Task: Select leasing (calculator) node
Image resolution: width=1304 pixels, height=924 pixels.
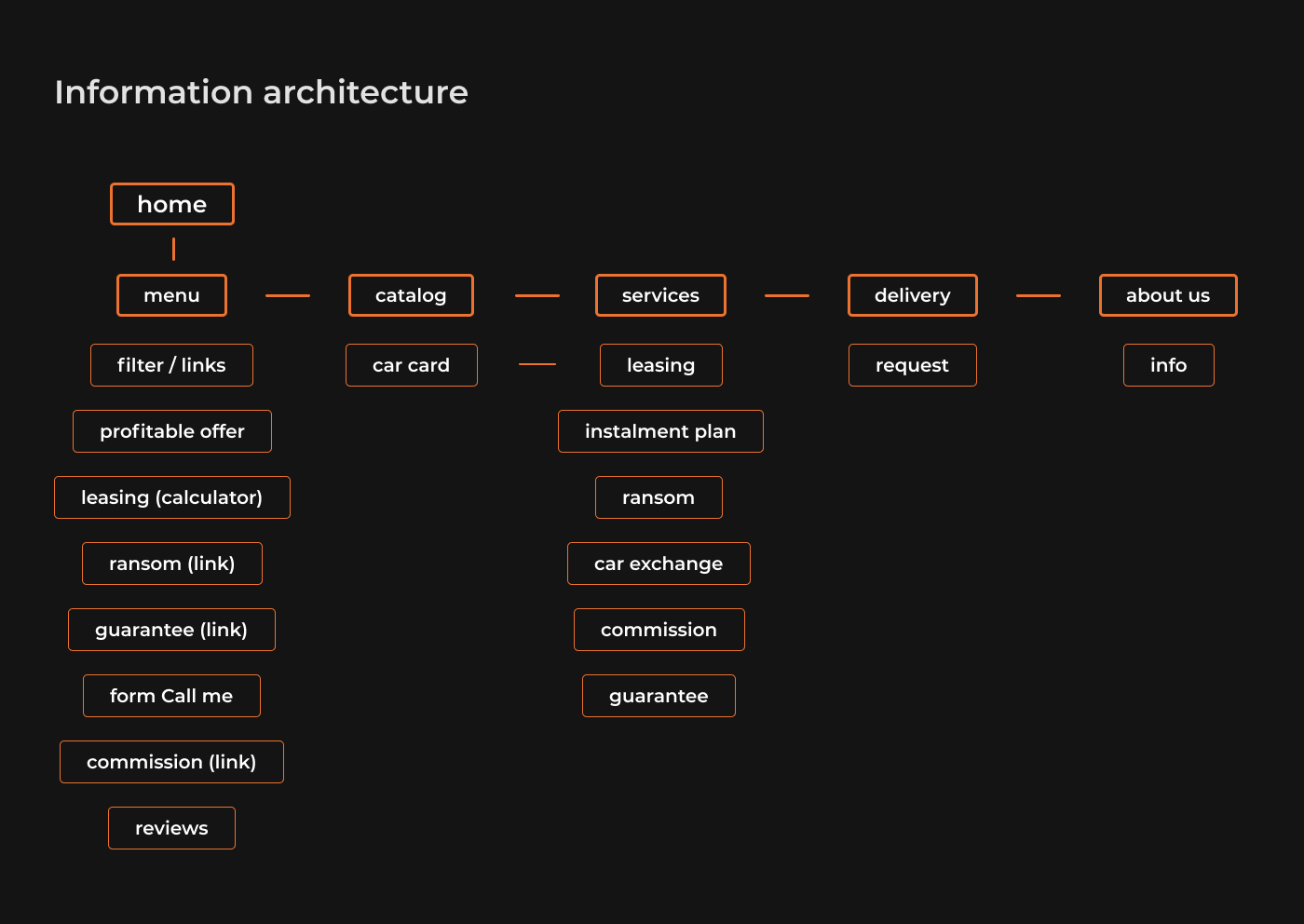Action: (172, 497)
